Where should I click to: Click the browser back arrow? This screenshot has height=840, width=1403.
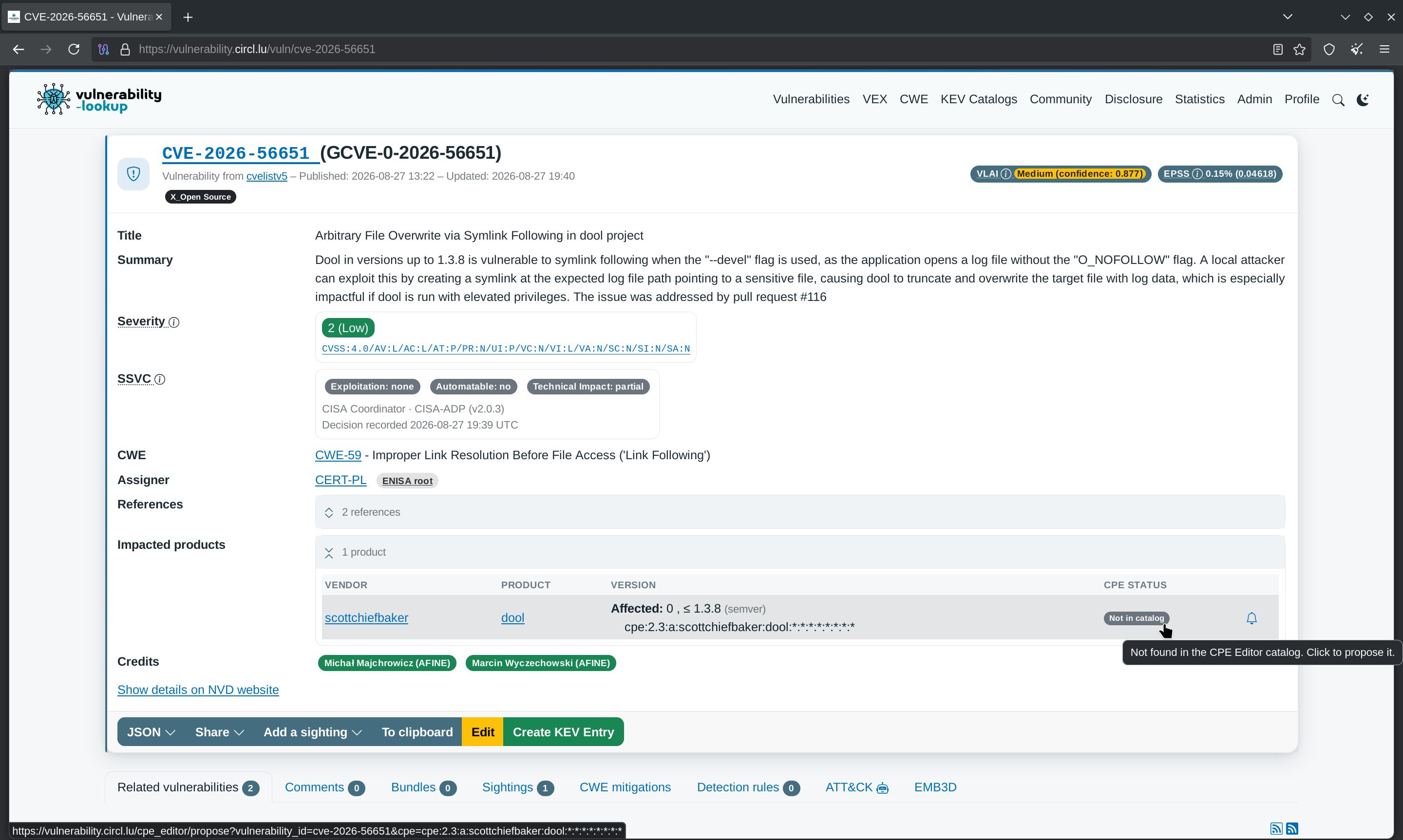pyautogui.click(x=19, y=49)
